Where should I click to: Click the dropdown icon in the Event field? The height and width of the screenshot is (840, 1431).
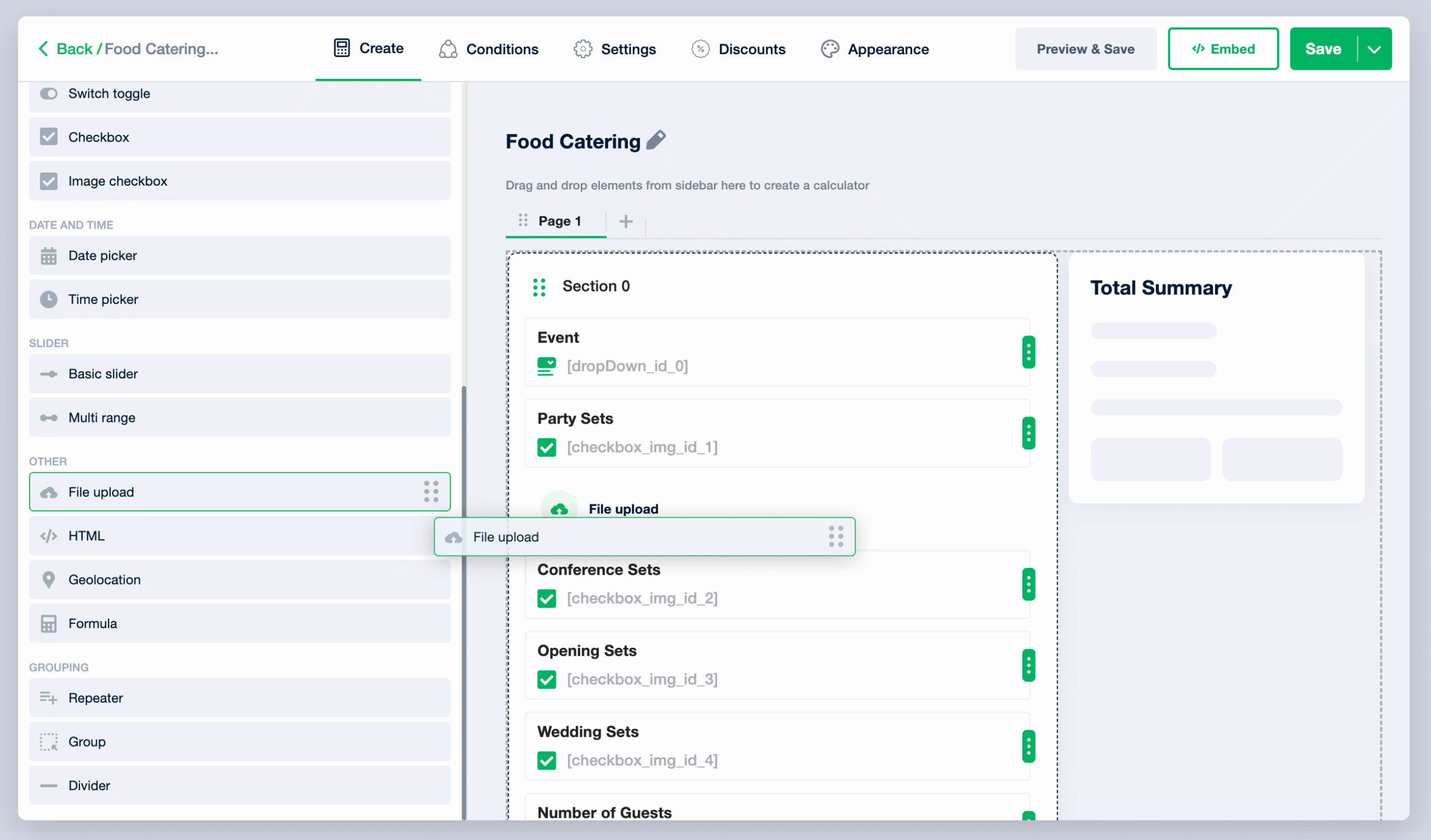click(546, 367)
